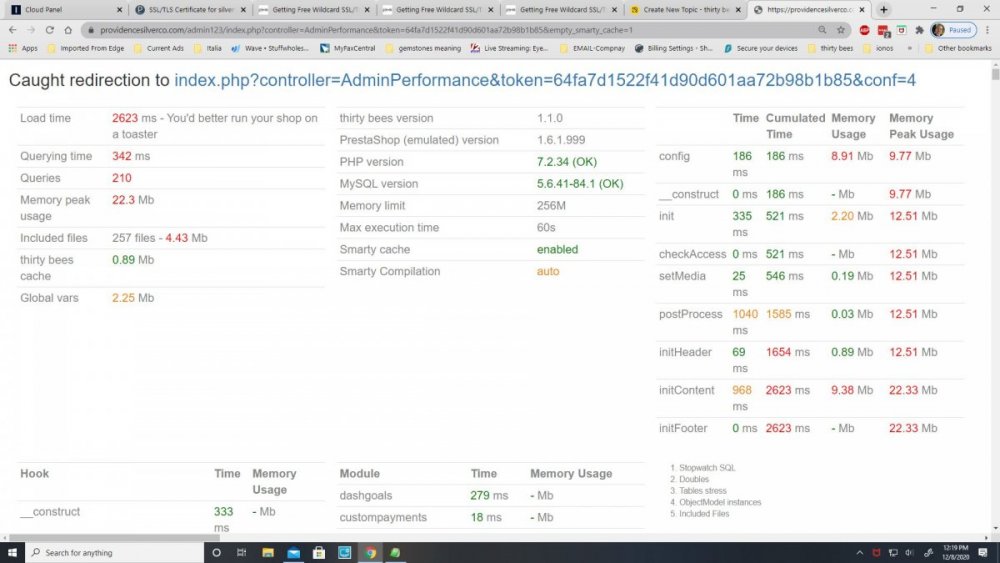This screenshot has height=563, width=1000.
Task: Expand hidden bookmarks chevron
Action: 908,48
